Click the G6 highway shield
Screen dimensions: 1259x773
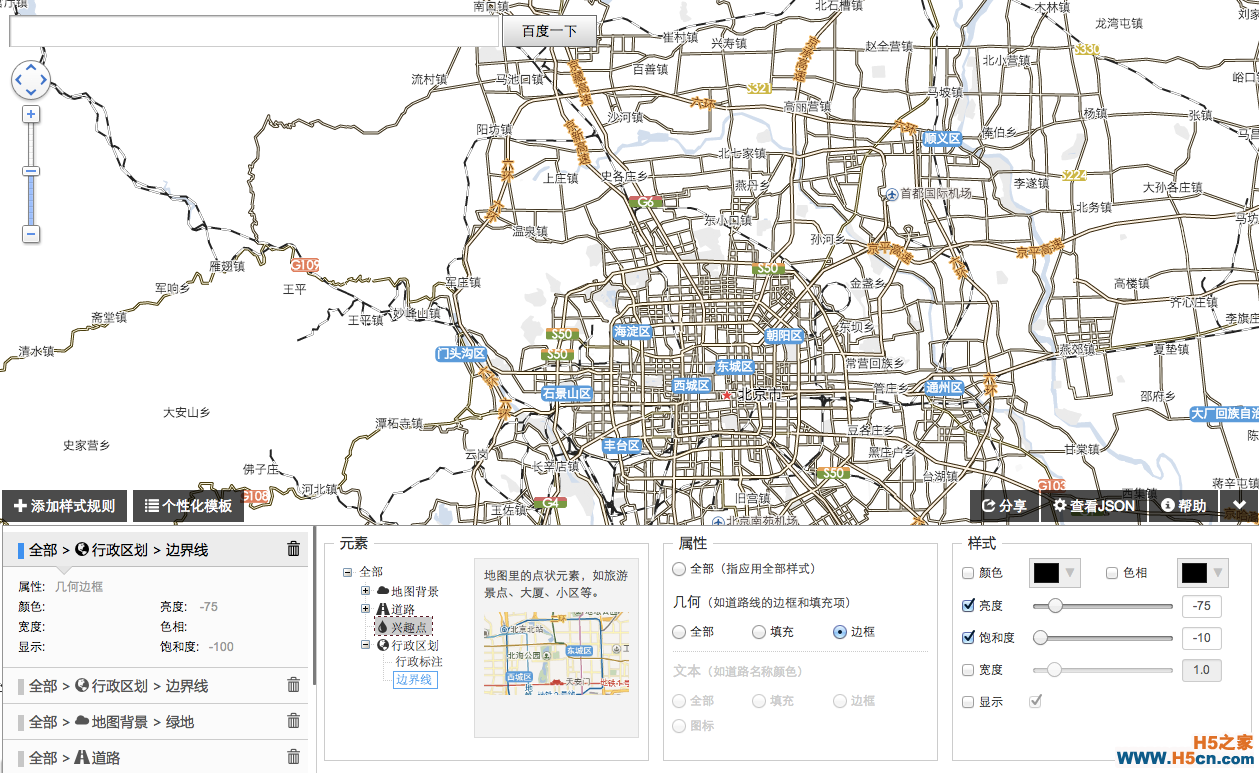tap(647, 202)
